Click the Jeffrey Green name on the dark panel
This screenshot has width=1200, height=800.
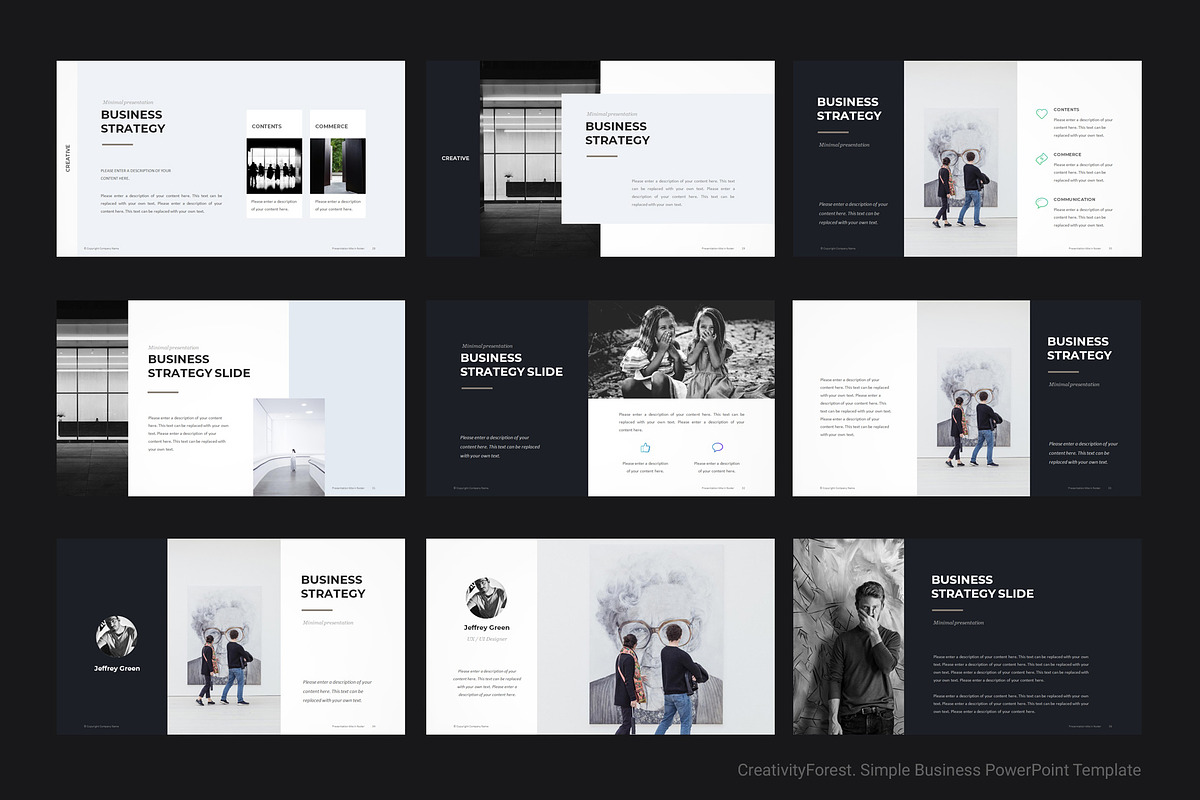[117, 668]
